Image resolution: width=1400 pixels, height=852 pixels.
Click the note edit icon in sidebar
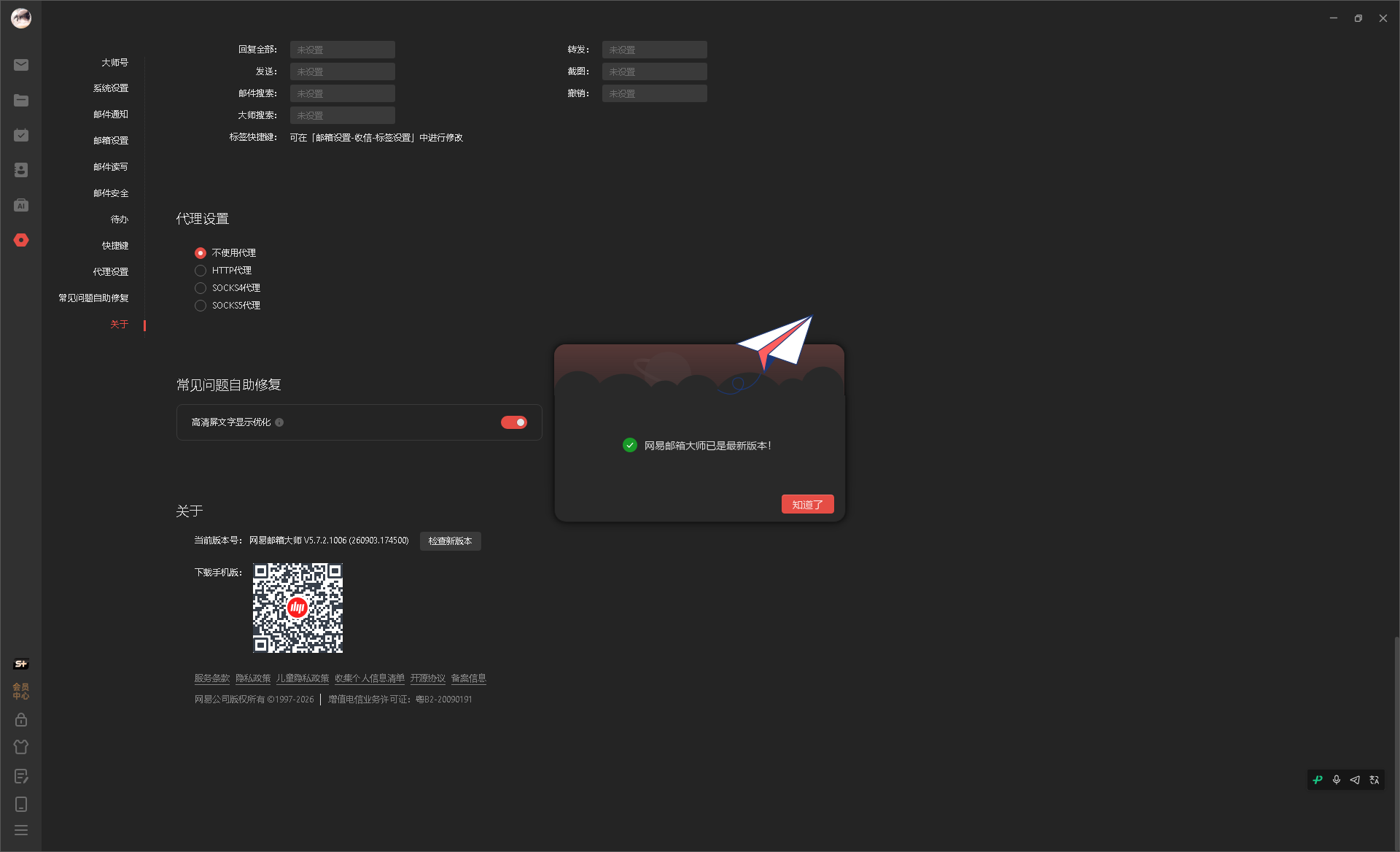[x=21, y=776]
